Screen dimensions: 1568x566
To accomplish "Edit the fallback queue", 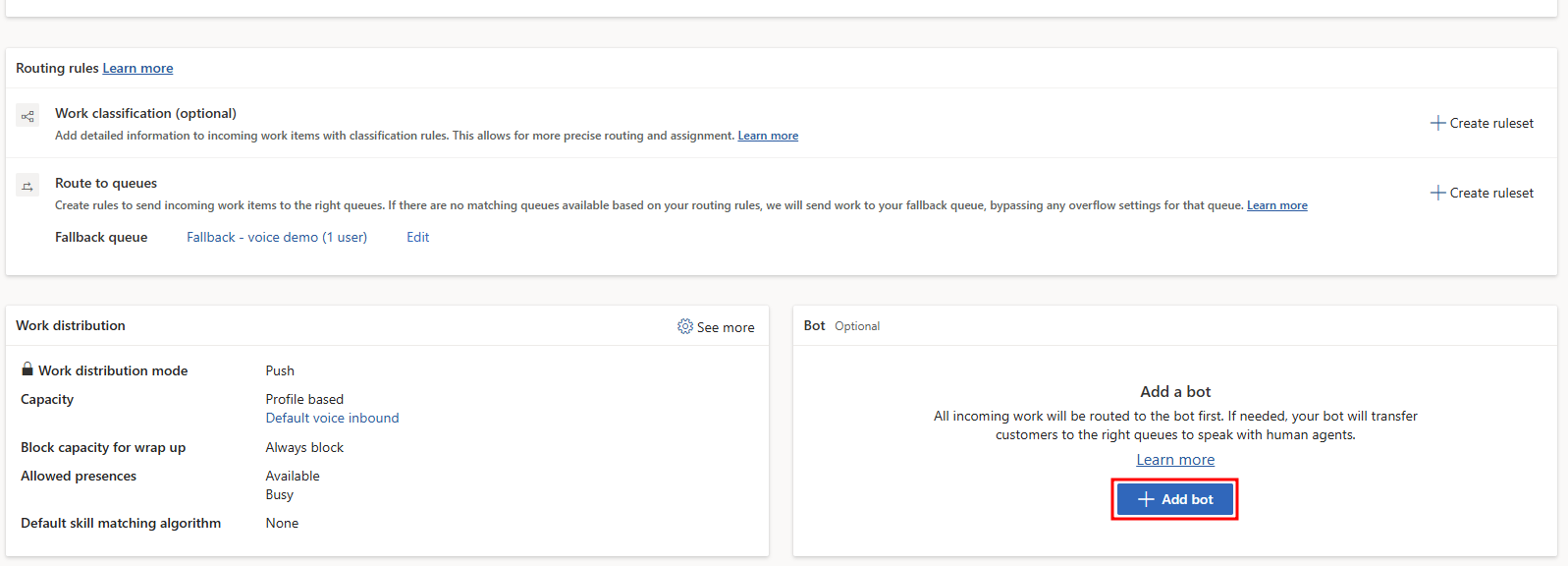I will click(417, 237).
